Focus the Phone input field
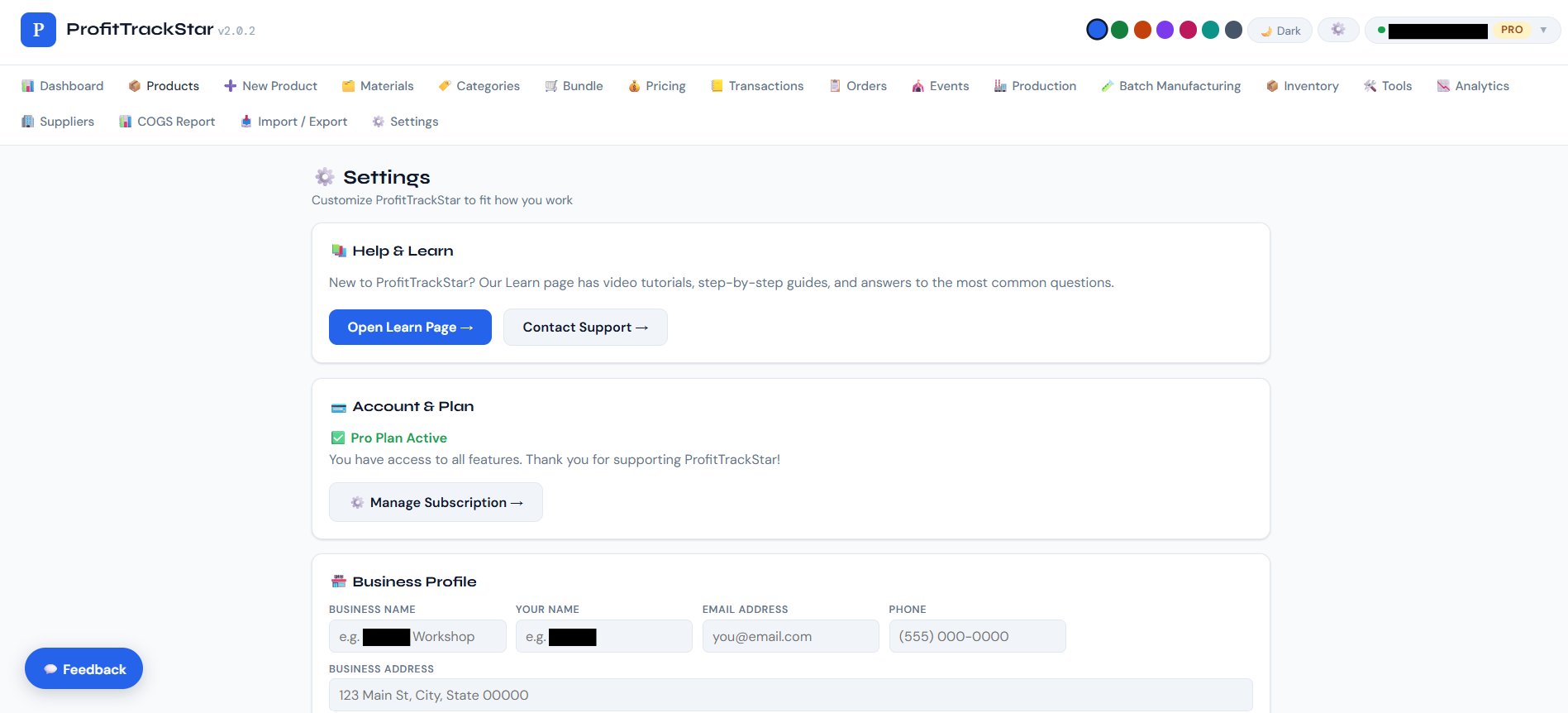This screenshot has height=713, width=1568. coord(978,636)
